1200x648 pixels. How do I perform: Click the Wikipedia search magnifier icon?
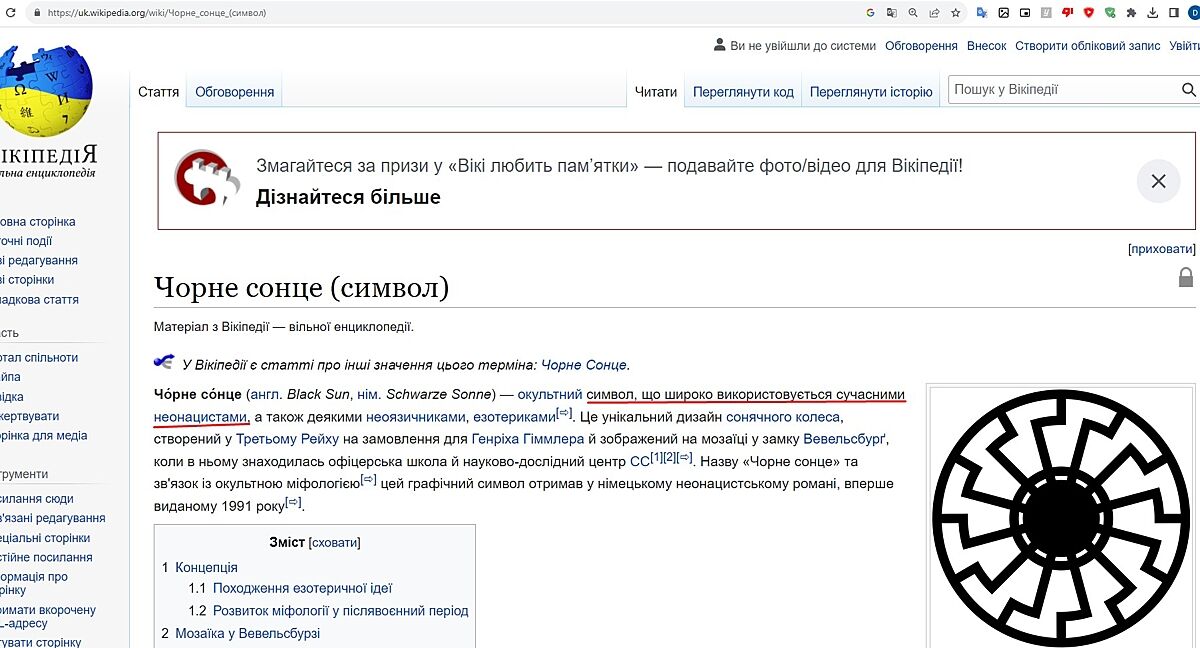pyautogui.click(x=1189, y=90)
